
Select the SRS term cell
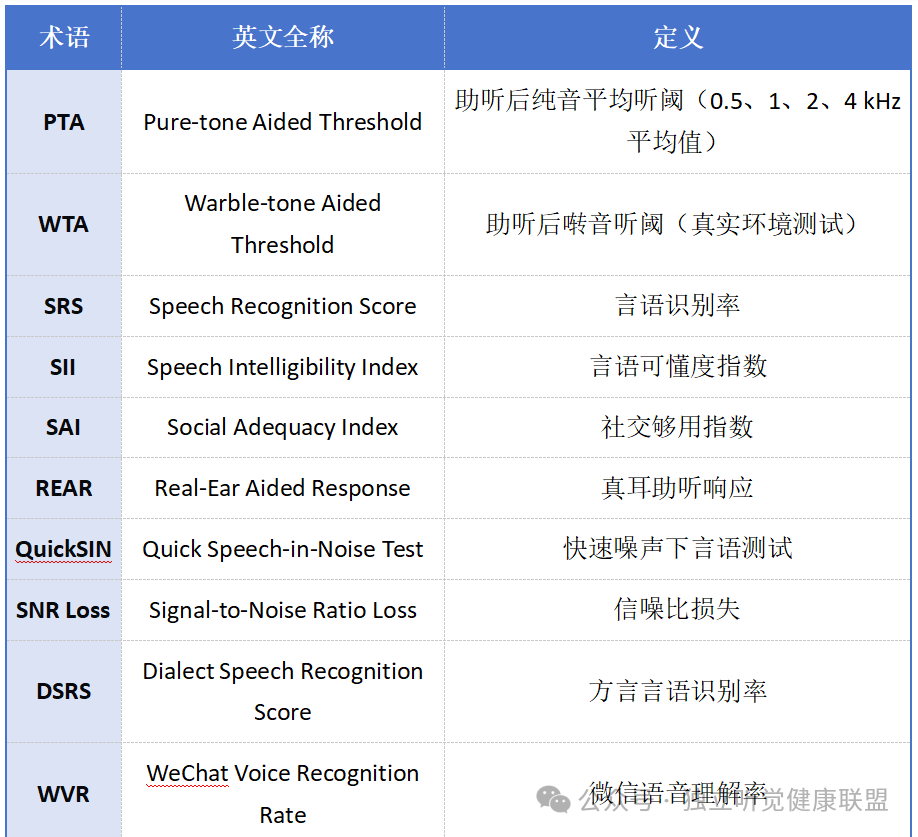click(x=64, y=306)
